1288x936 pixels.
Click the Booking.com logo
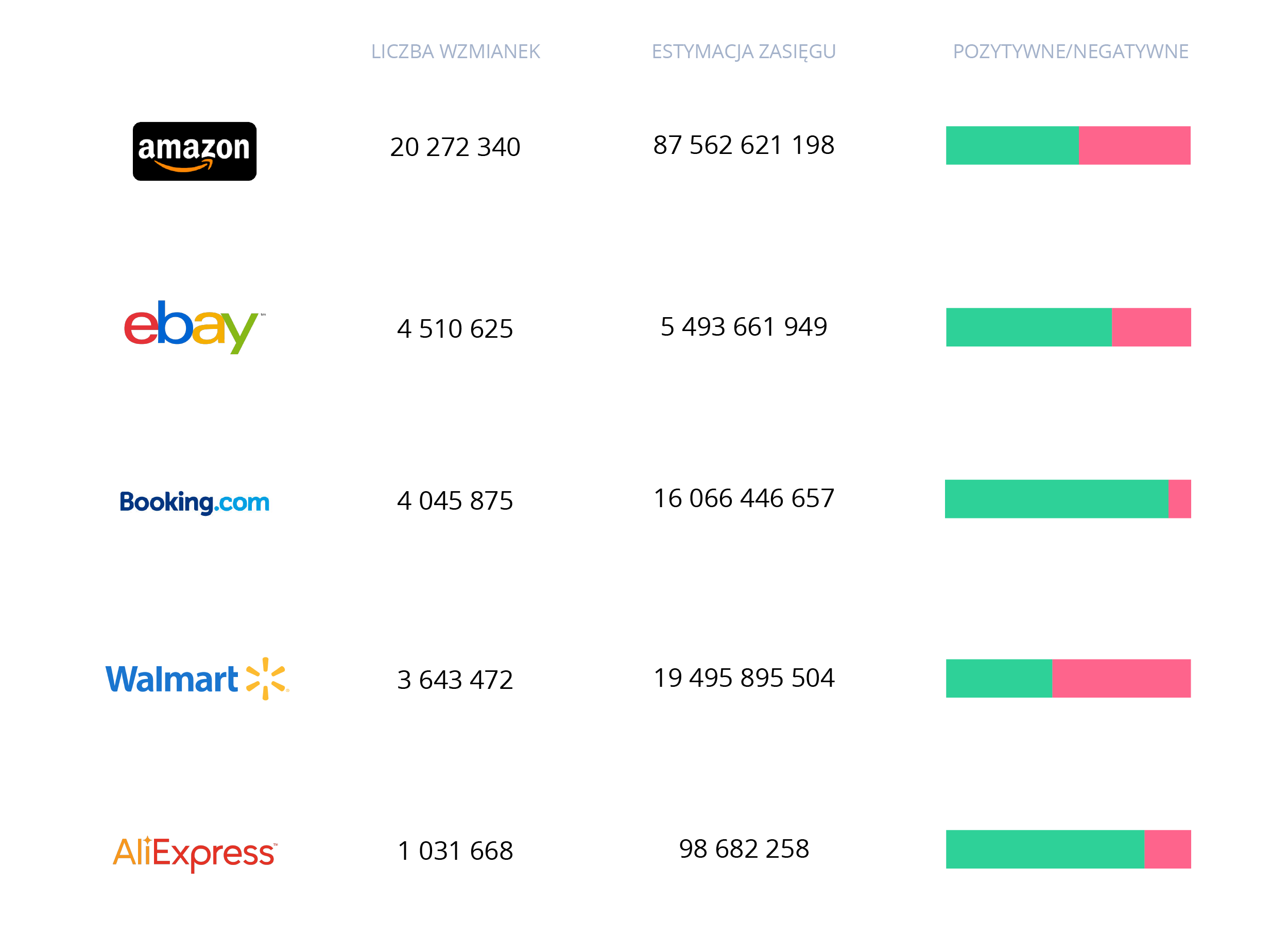194,502
